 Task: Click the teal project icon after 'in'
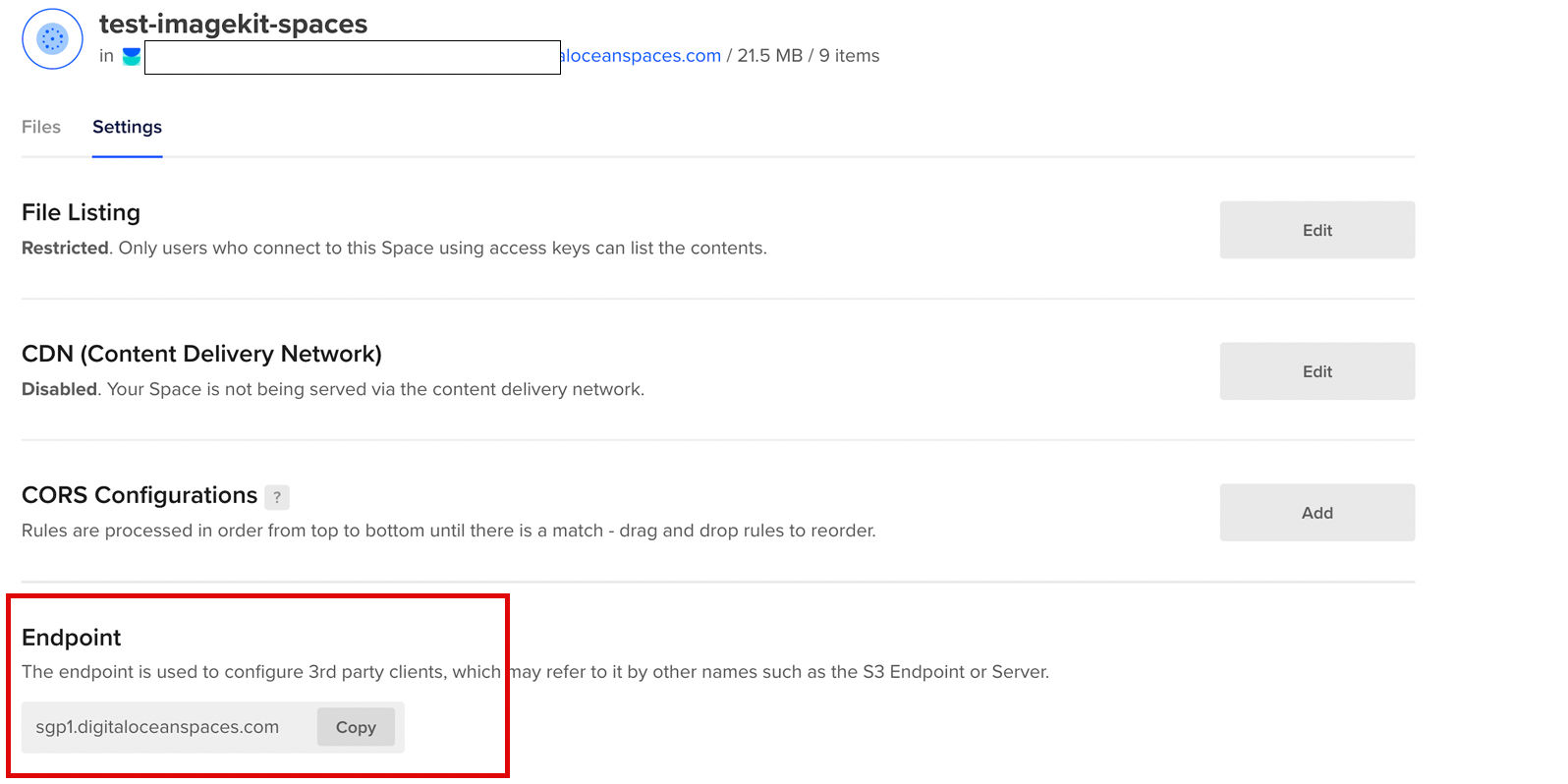point(132,57)
